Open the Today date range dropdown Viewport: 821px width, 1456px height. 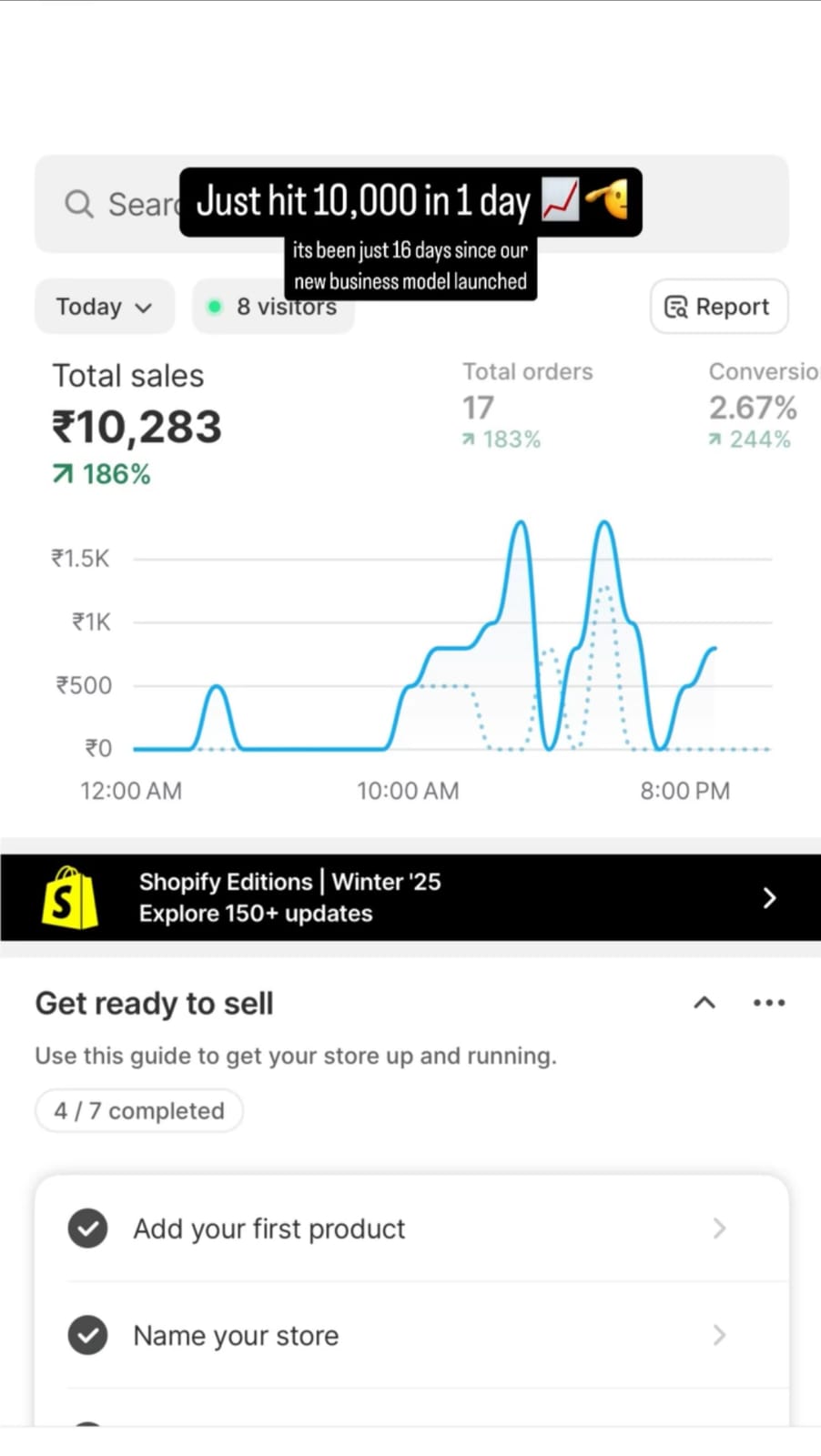coord(104,307)
